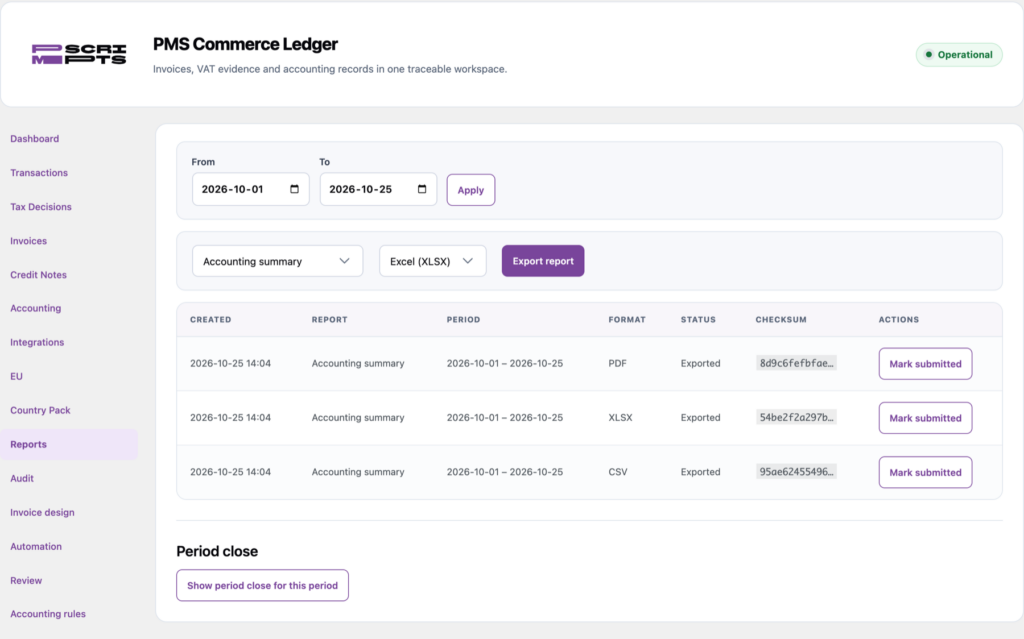Viewport: 1024px width, 639px height.
Task: Open Credit Notes section
Action: pyautogui.click(x=39, y=274)
